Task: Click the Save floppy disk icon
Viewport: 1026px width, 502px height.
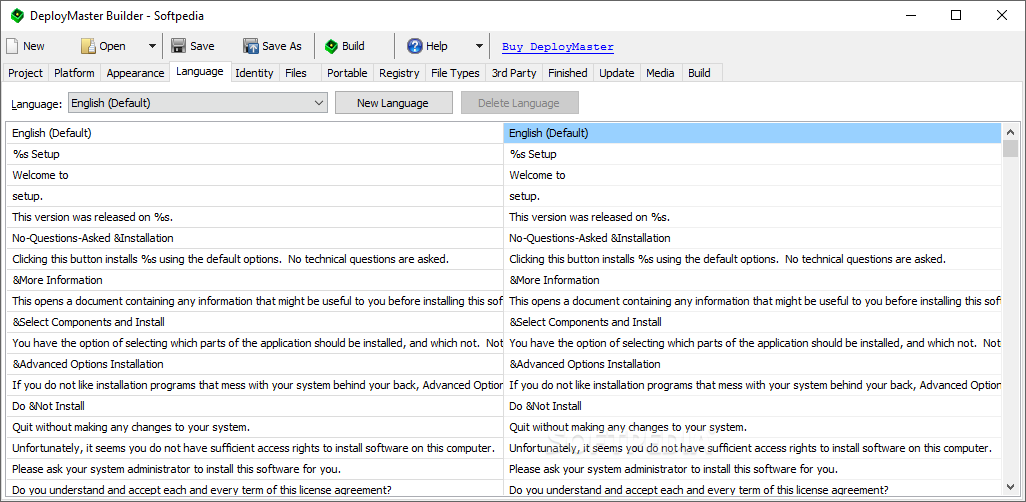Action: (178, 46)
